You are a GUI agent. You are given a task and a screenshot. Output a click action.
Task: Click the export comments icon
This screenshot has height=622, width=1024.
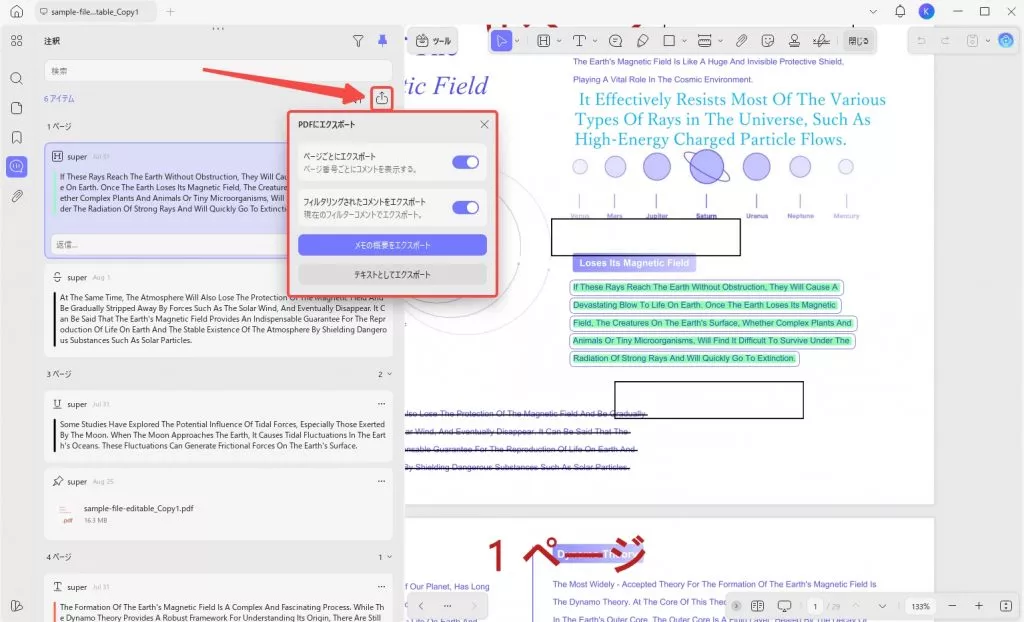pos(381,99)
